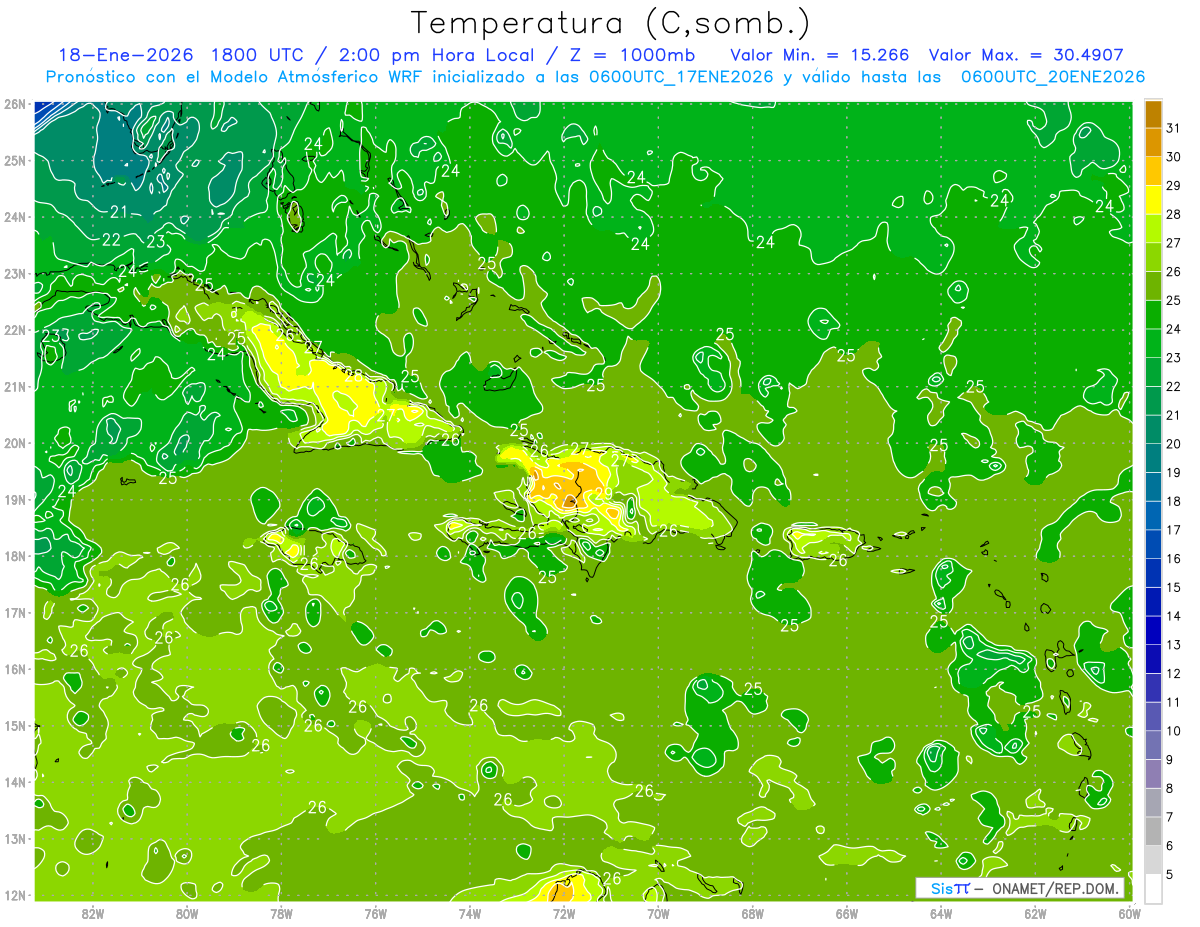The height and width of the screenshot is (927, 1200).
Task: Click the white swatch below the 5 label
Action: tap(1153, 888)
